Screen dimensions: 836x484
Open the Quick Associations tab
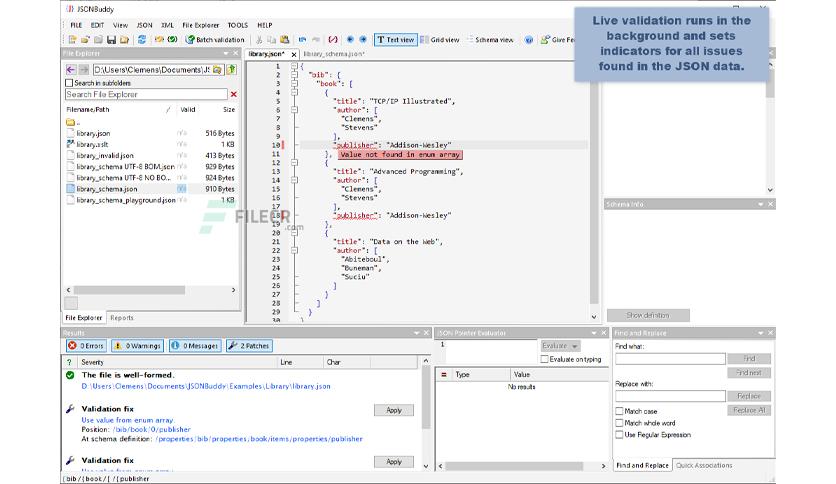tap(704, 465)
